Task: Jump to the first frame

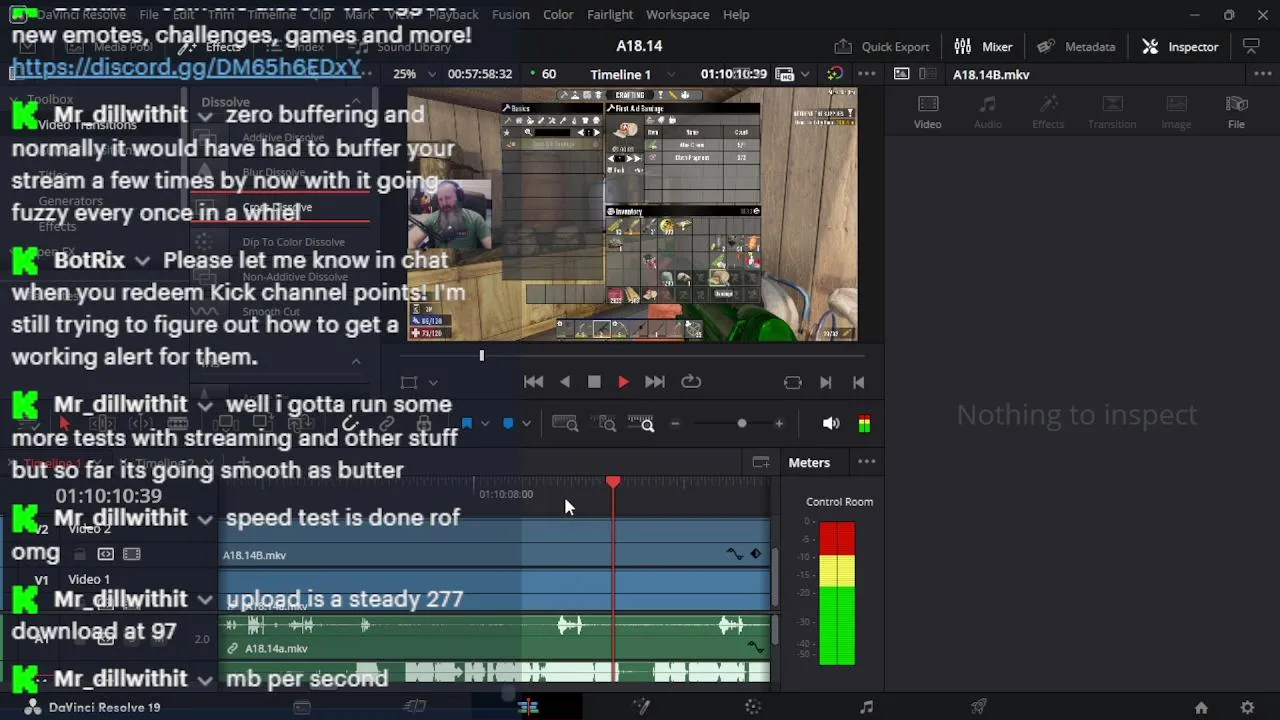Action: pyautogui.click(x=534, y=382)
